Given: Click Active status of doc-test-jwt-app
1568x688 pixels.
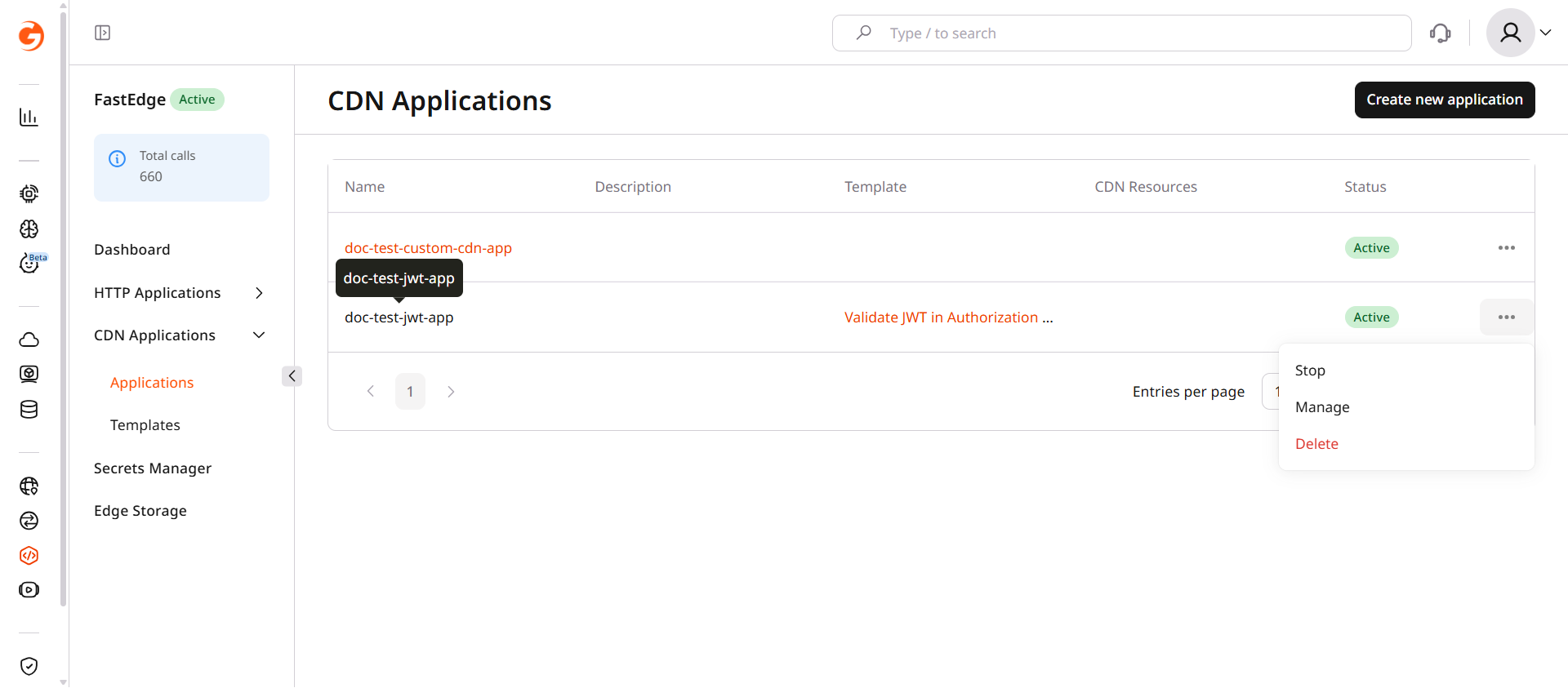Looking at the screenshot, I should [x=1372, y=317].
